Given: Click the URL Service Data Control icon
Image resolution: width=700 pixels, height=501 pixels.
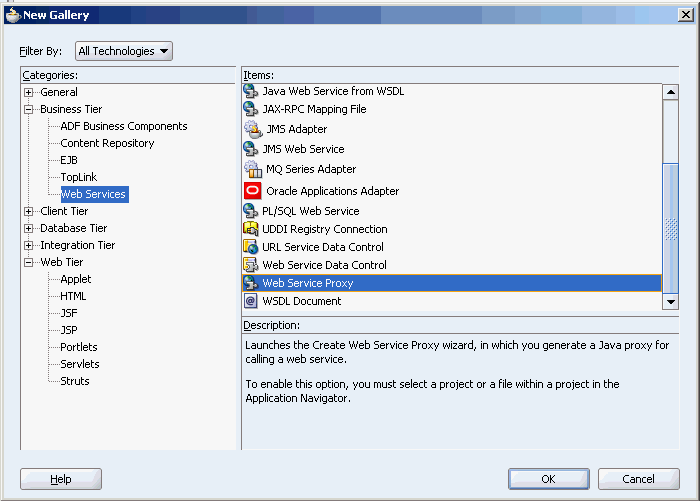Looking at the screenshot, I should [x=250, y=246].
